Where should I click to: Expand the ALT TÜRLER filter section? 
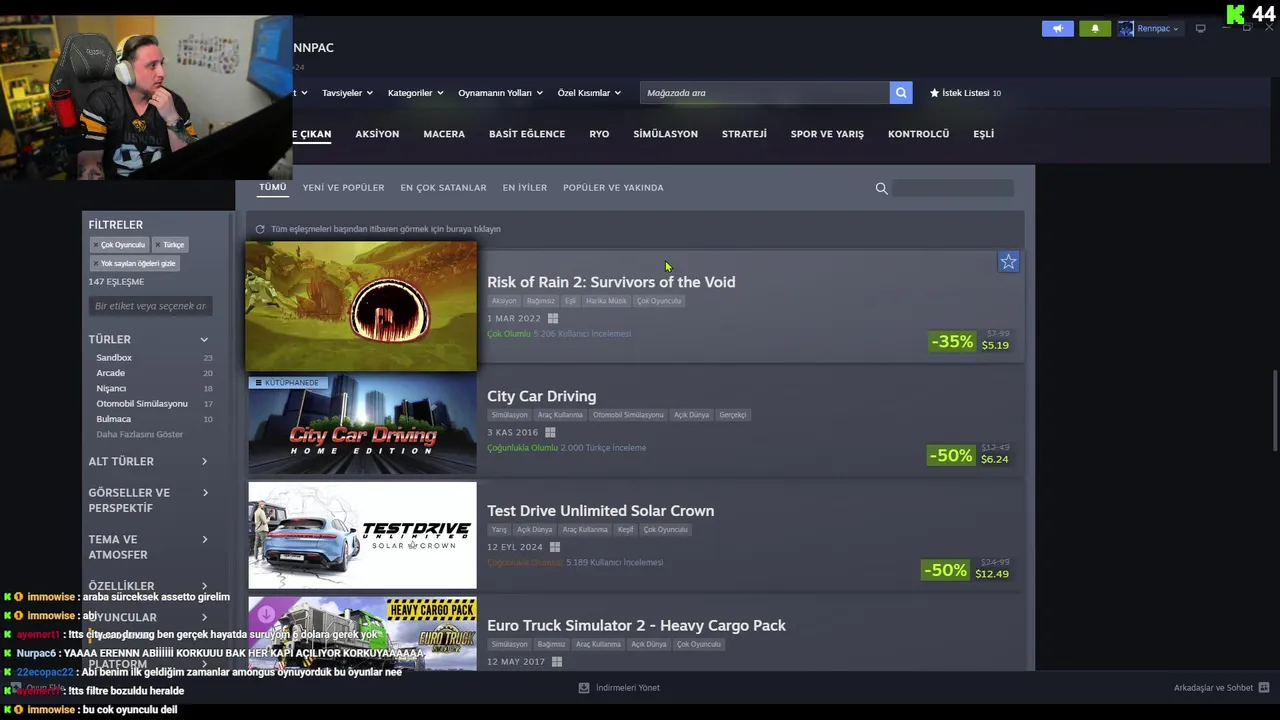click(150, 462)
